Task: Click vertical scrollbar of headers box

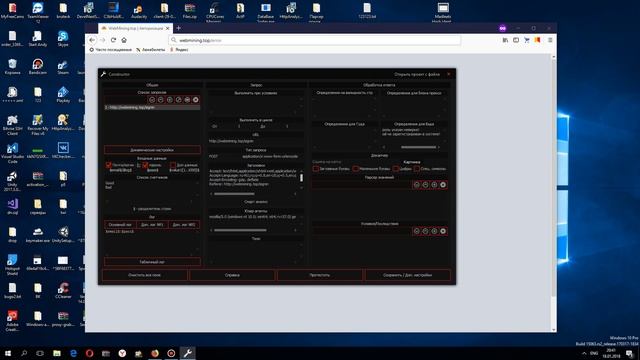Action: click(x=302, y=178)
